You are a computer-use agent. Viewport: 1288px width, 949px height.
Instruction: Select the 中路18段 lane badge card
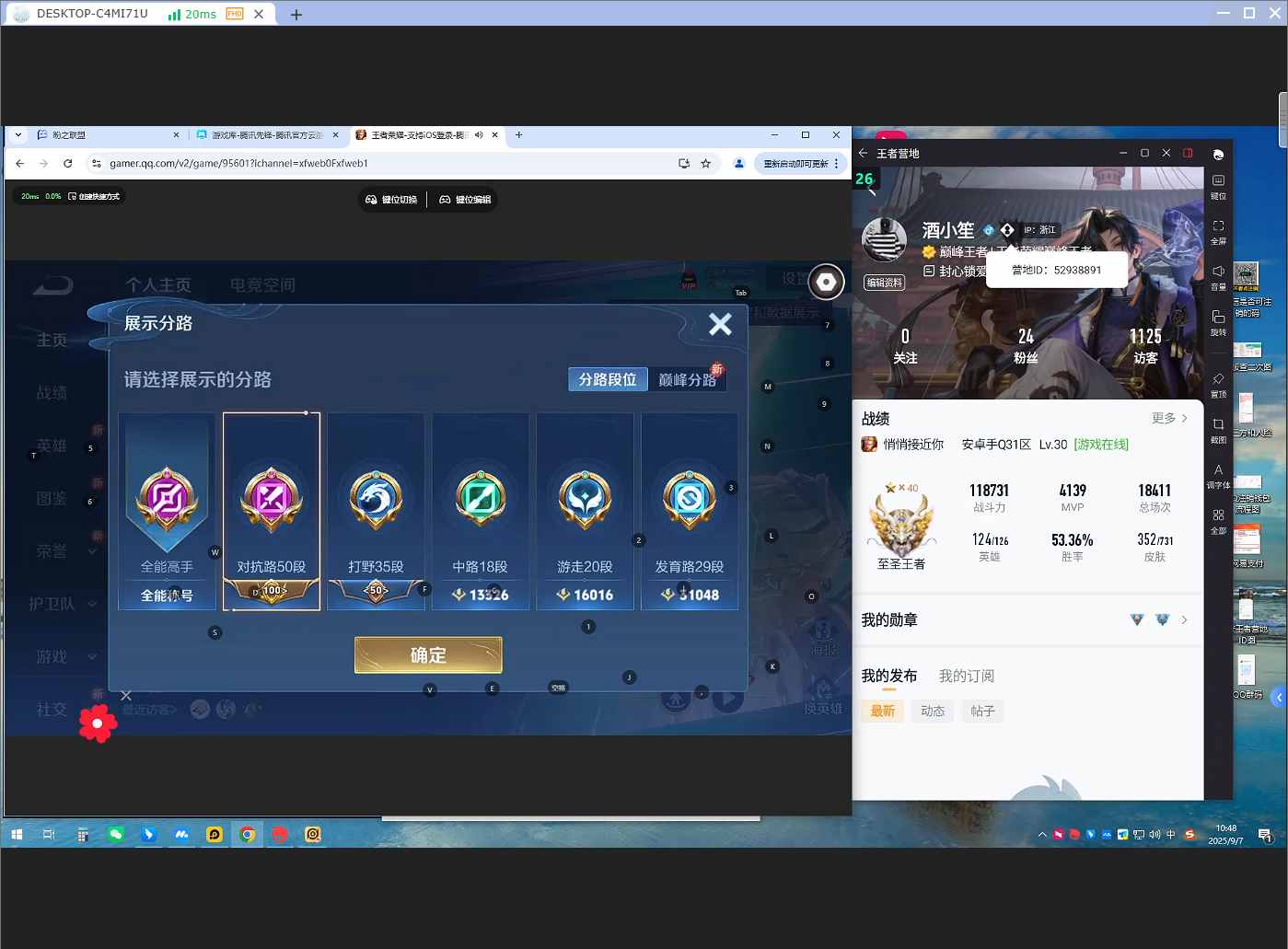pyautogui.click(x=481, y=511)
